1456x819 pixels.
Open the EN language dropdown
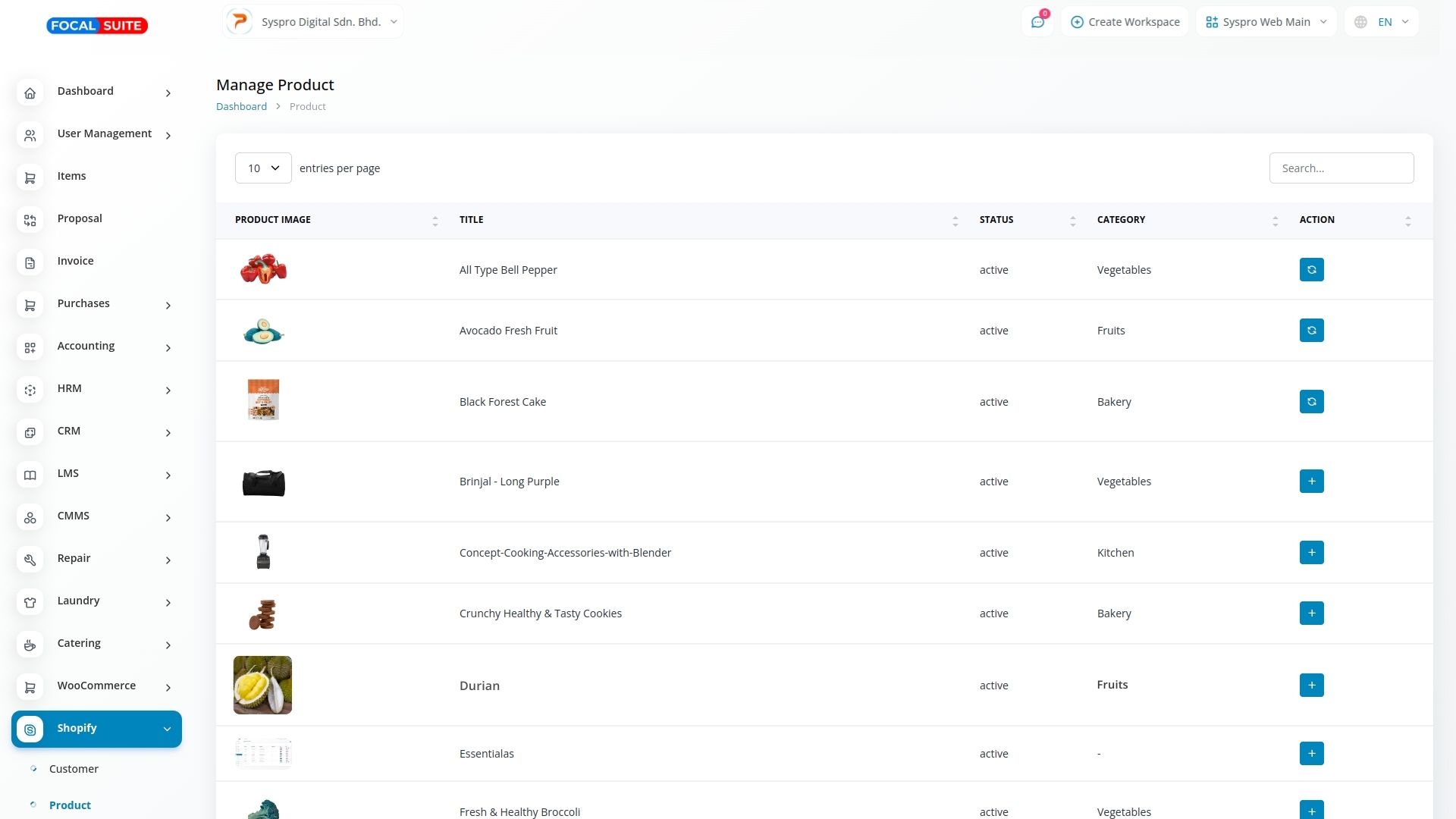(1381, 22)
